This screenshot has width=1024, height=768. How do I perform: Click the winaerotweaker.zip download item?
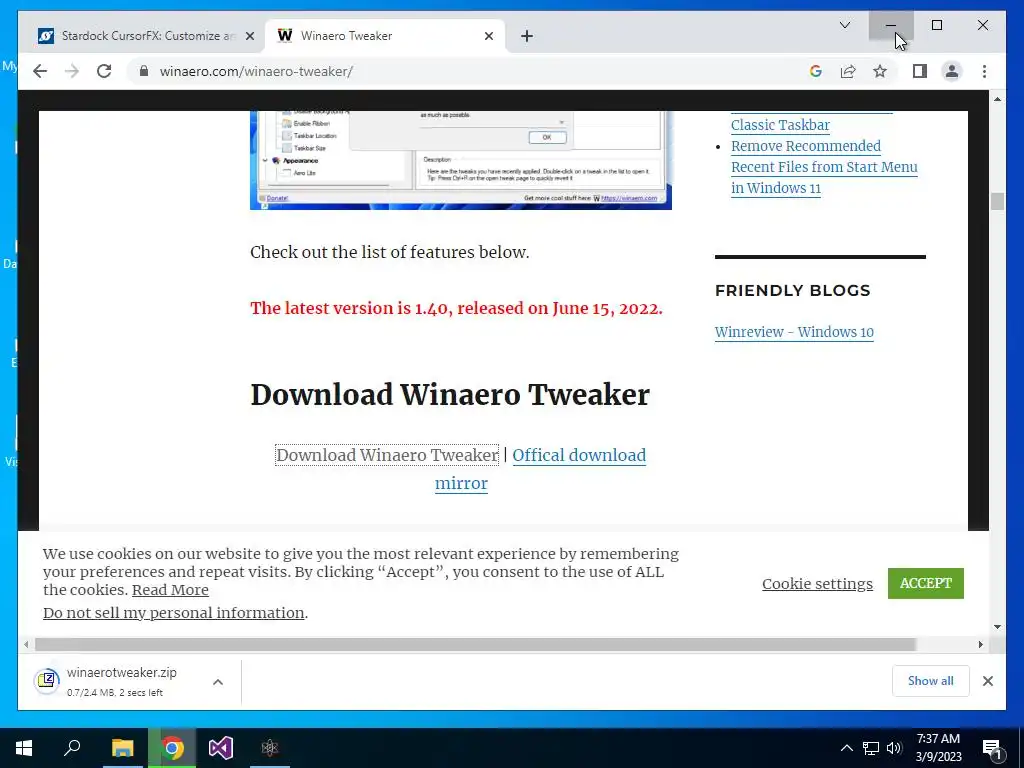121,681
